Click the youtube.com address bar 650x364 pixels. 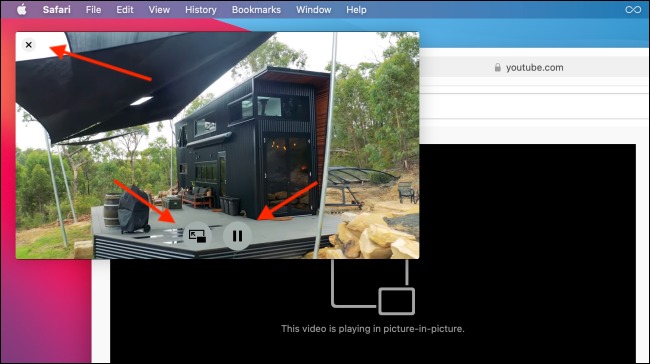coord(535,67)
